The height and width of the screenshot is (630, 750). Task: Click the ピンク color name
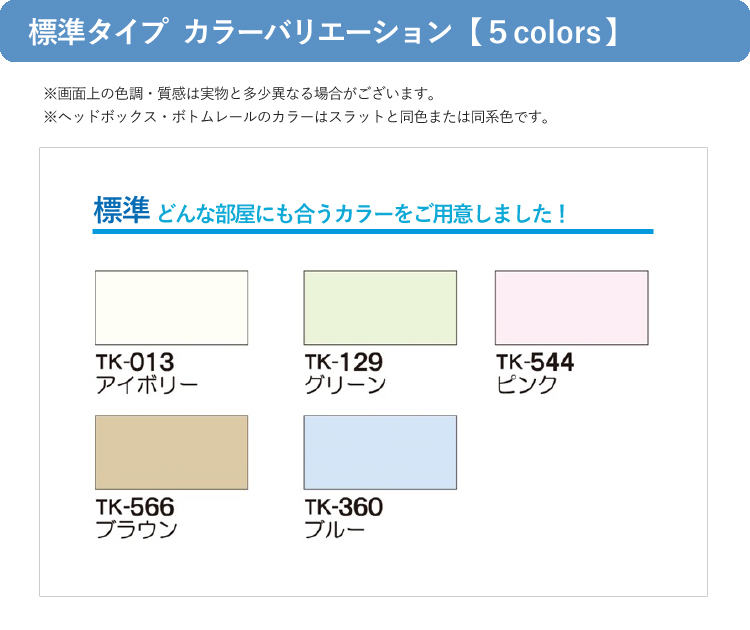point(527,385)
